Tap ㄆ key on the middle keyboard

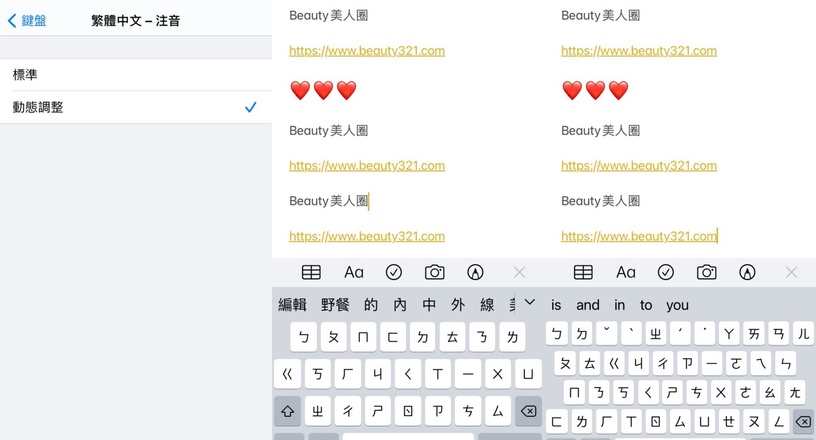(334, 337)
